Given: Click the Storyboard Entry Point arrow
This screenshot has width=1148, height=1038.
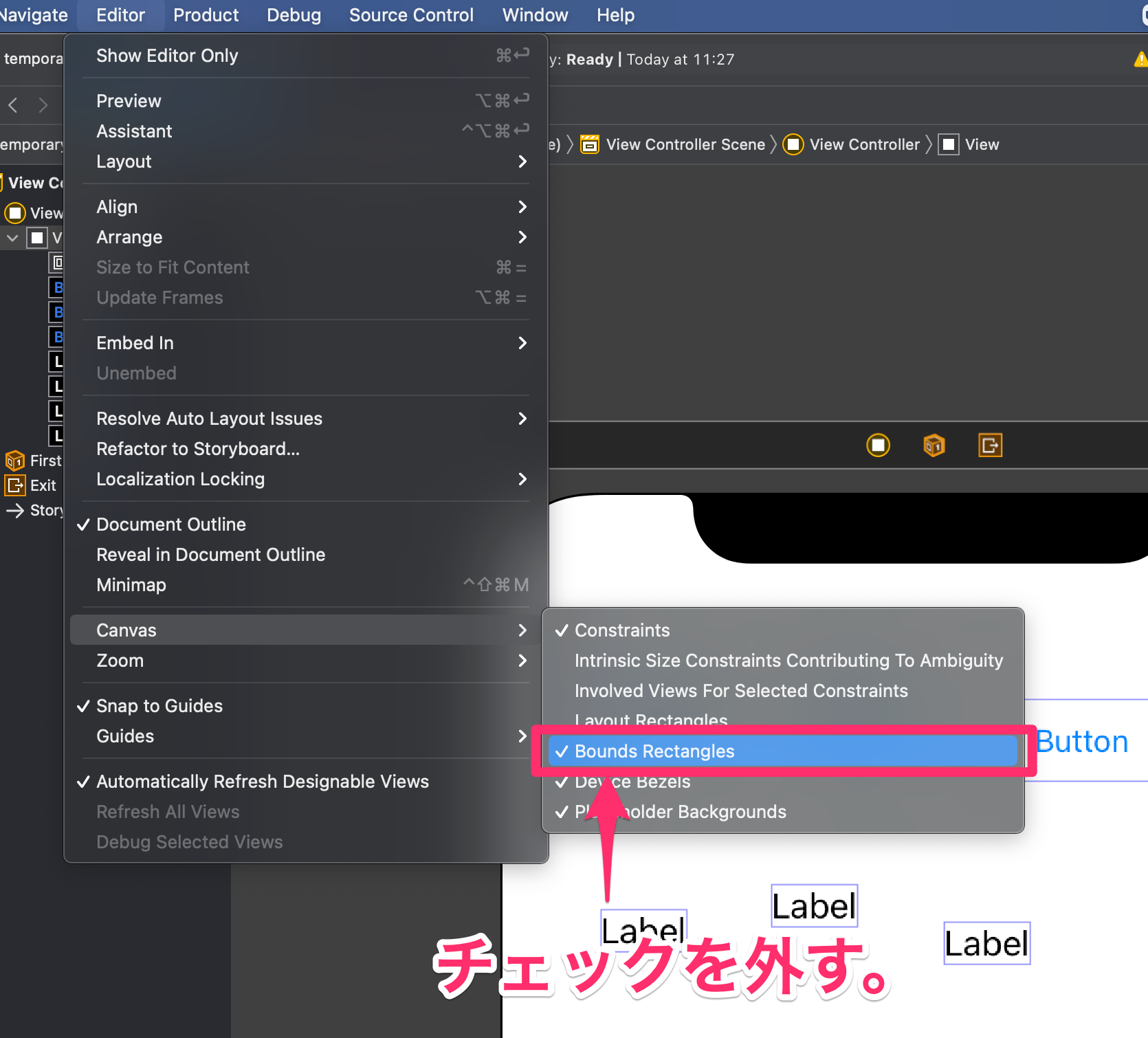Looking at the screenshot, I should (x=15, y=510).
